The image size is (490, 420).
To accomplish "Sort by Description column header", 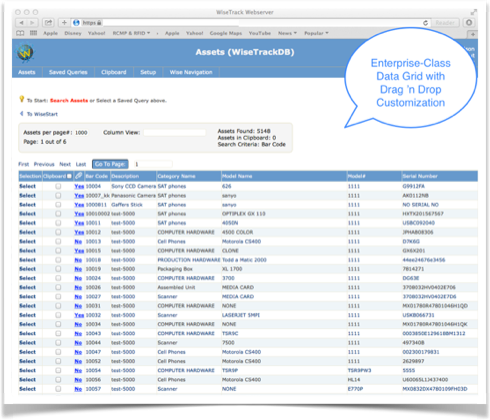I will tap(125, 176).
